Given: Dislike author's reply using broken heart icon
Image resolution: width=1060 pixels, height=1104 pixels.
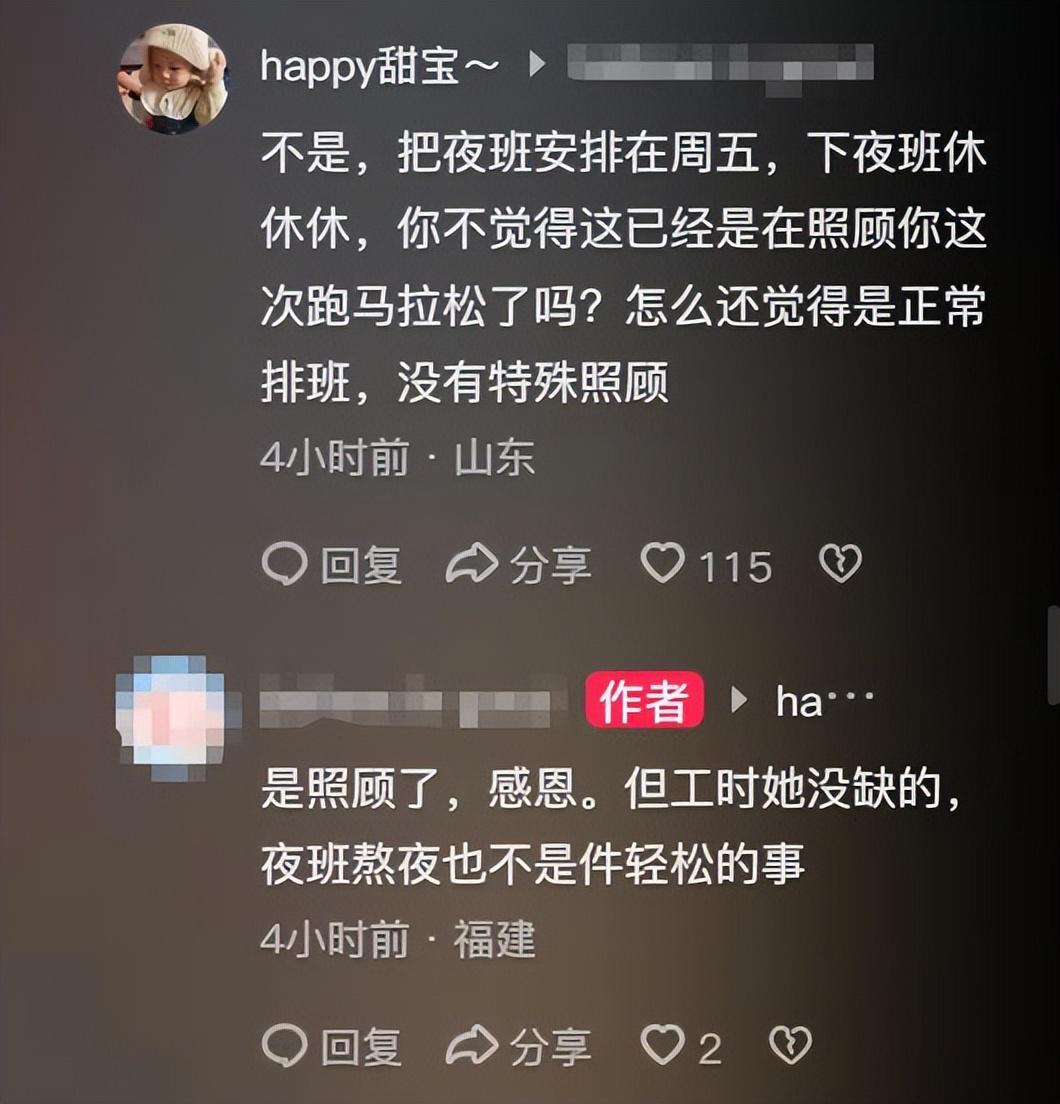Looking at the screenshot, I should click(x=790, y=1044).
